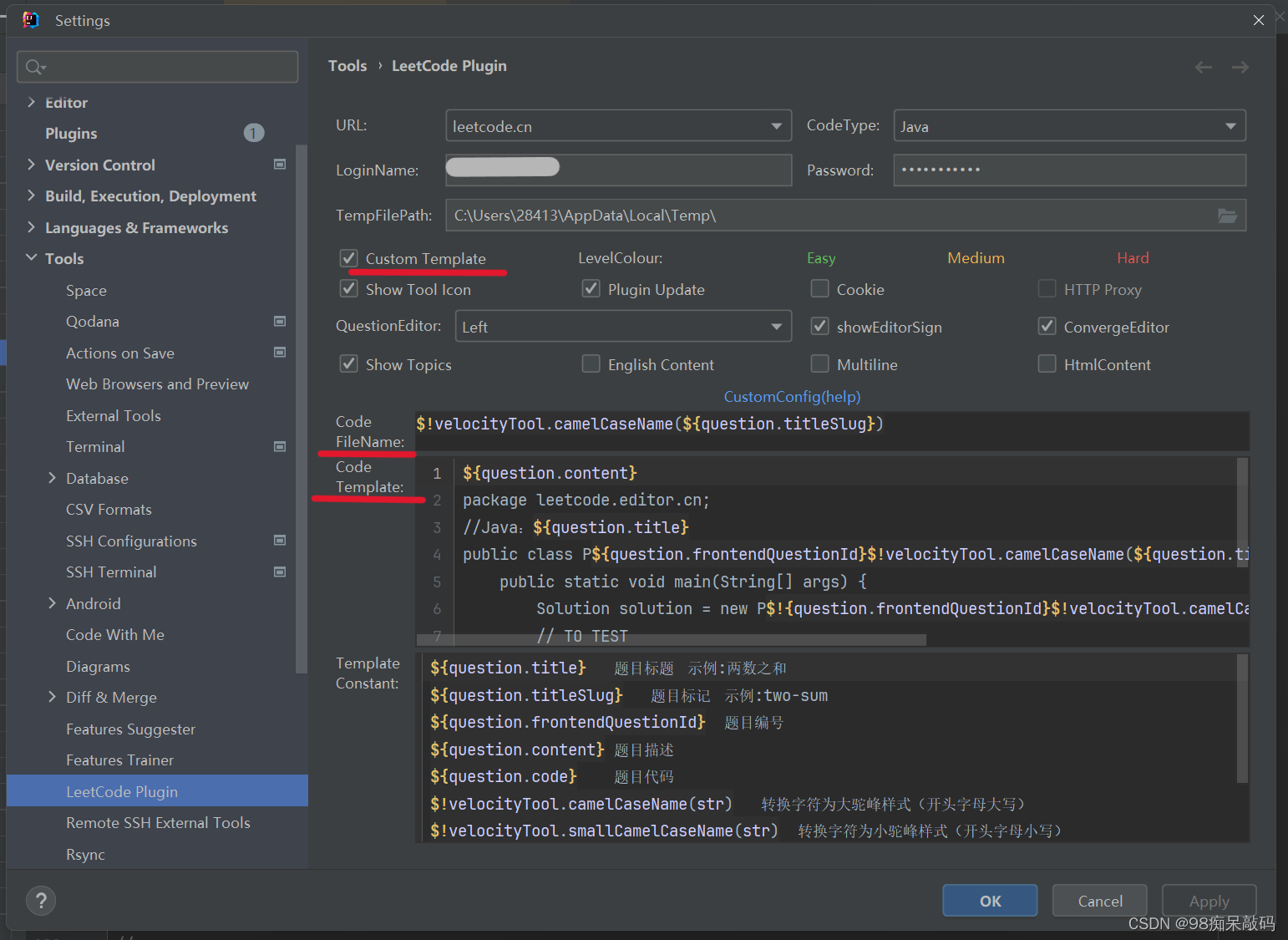Click the project-level icon beside Qodana
This screenshot has height=940, width=1288.
[x=280, y=322]
